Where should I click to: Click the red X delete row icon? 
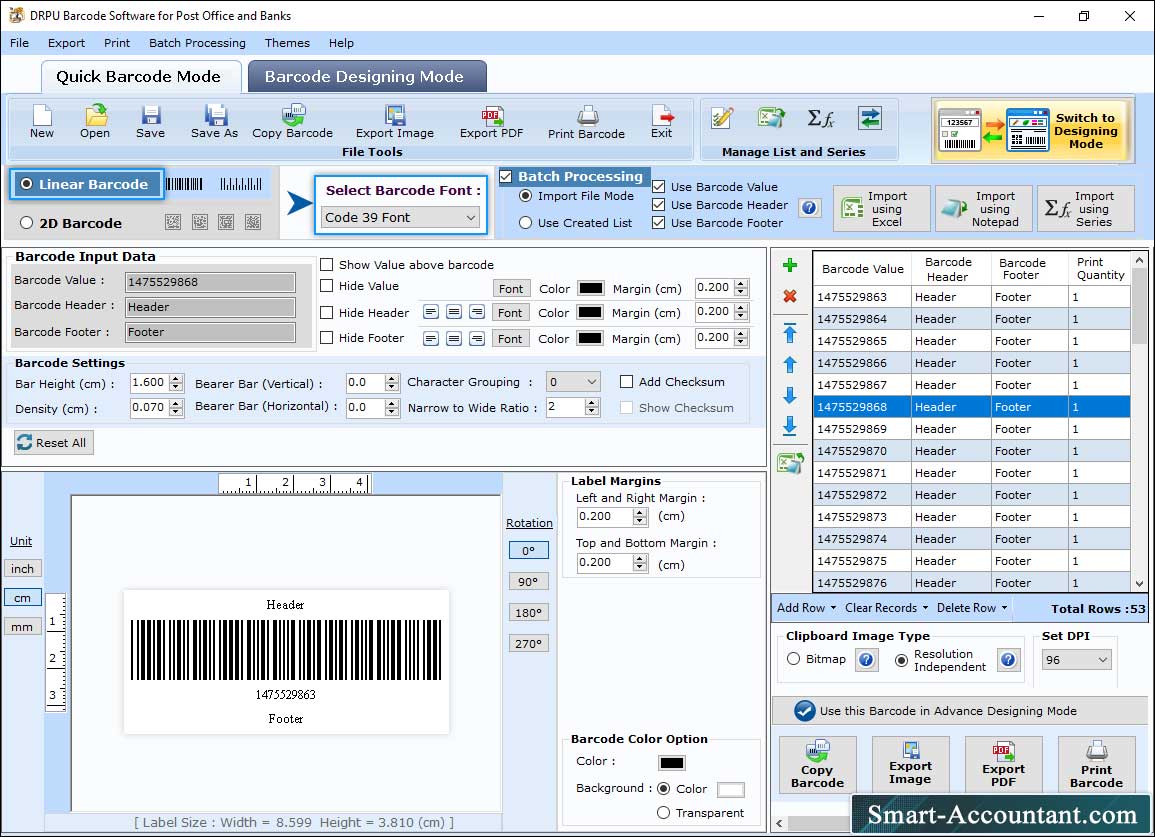[790, 296]
